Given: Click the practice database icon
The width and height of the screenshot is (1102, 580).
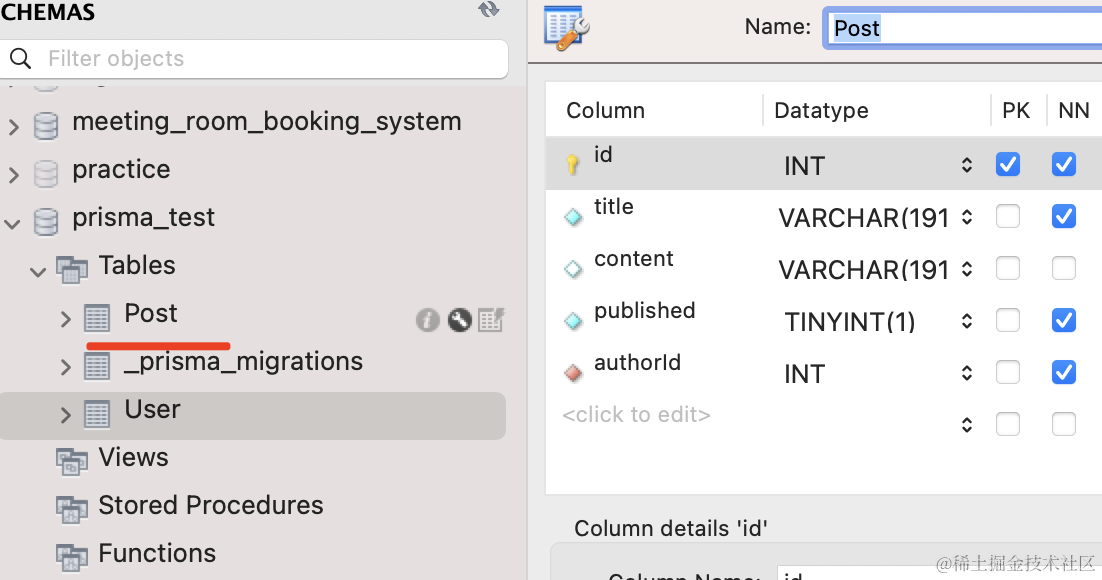Looking at the screenshot, I should click(x=46, y=171).
